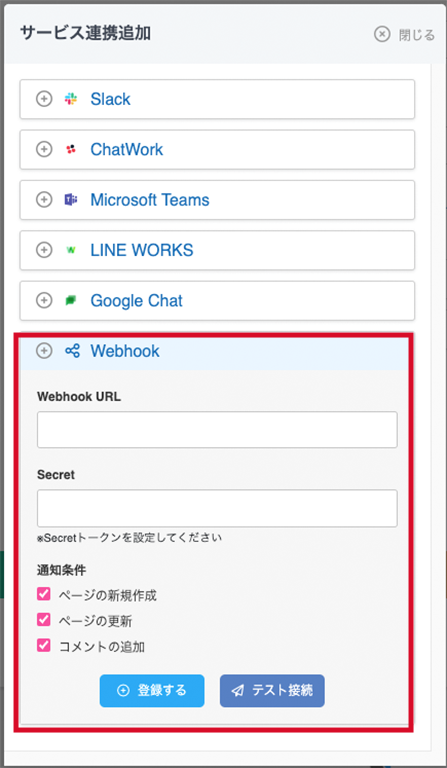447x768 pixels.
Task: Click the Secretトークンを設定してください hint text
Action: click(x=129, y=538)
